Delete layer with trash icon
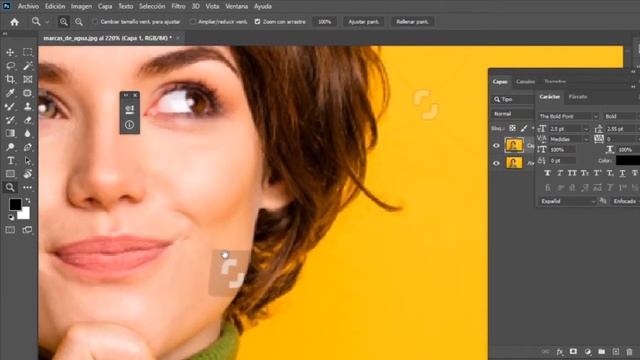 pyautogui.click(x=629, y=351)
